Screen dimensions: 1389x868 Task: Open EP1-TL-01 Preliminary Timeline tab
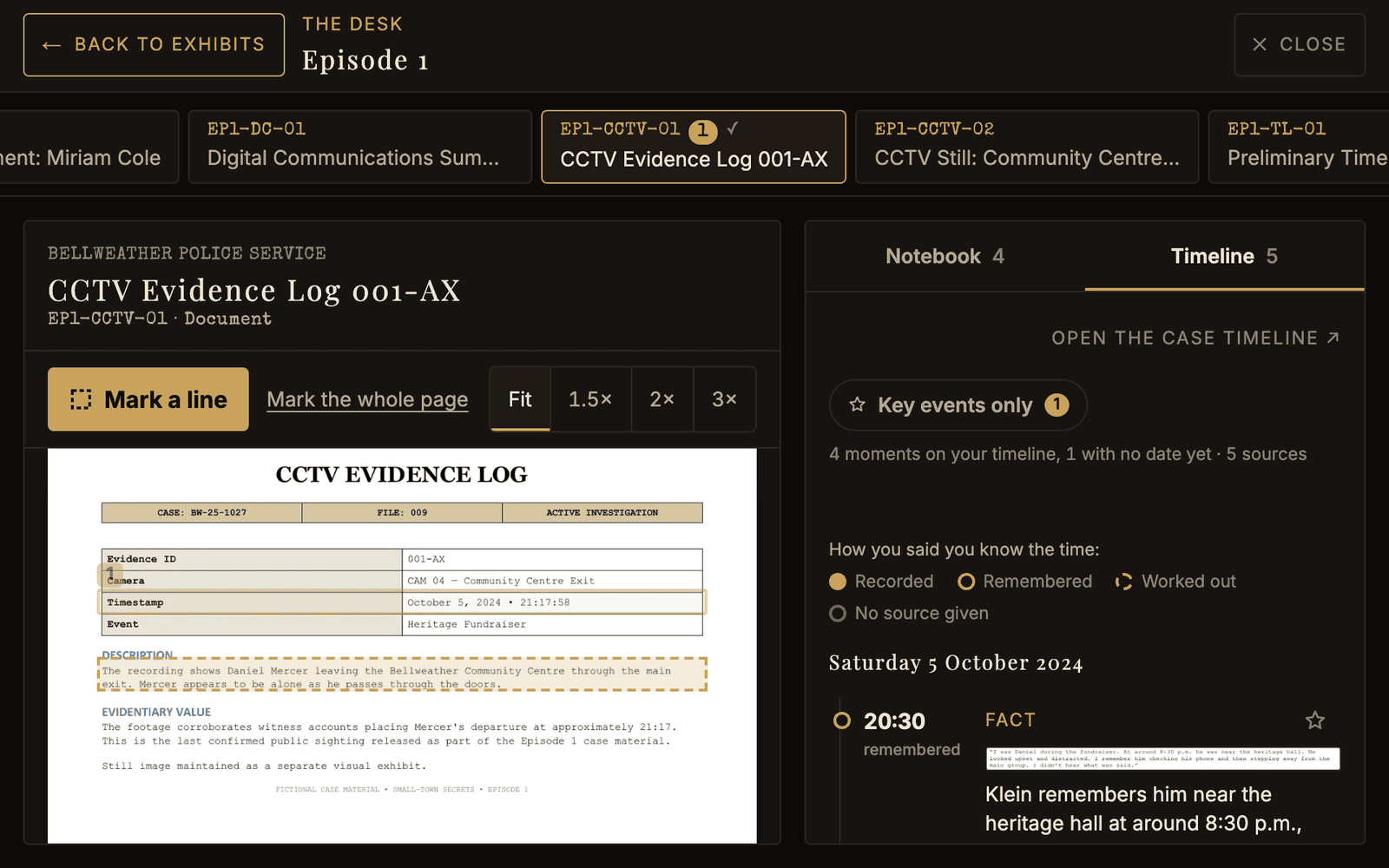click(x=1299, y=147)
